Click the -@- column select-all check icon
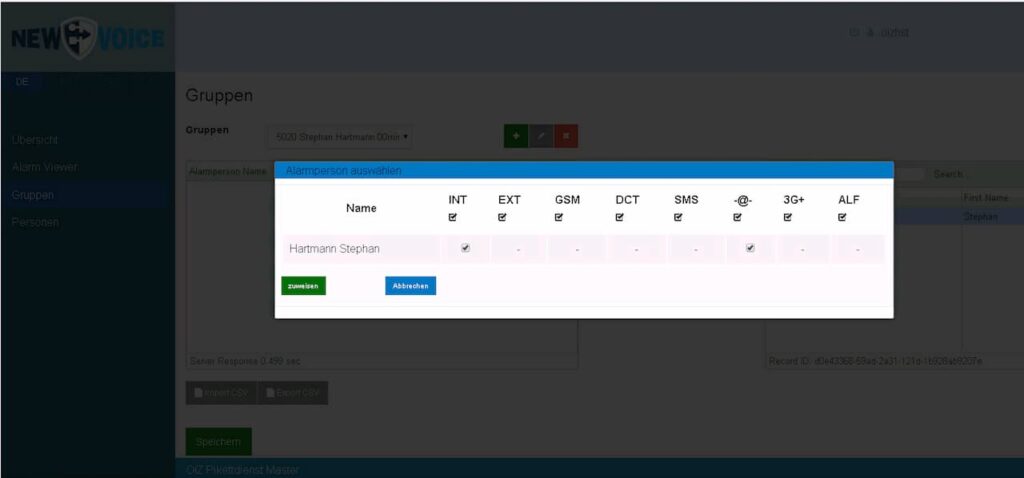This screenshot has width=1024, height=478. click(737, 217)
